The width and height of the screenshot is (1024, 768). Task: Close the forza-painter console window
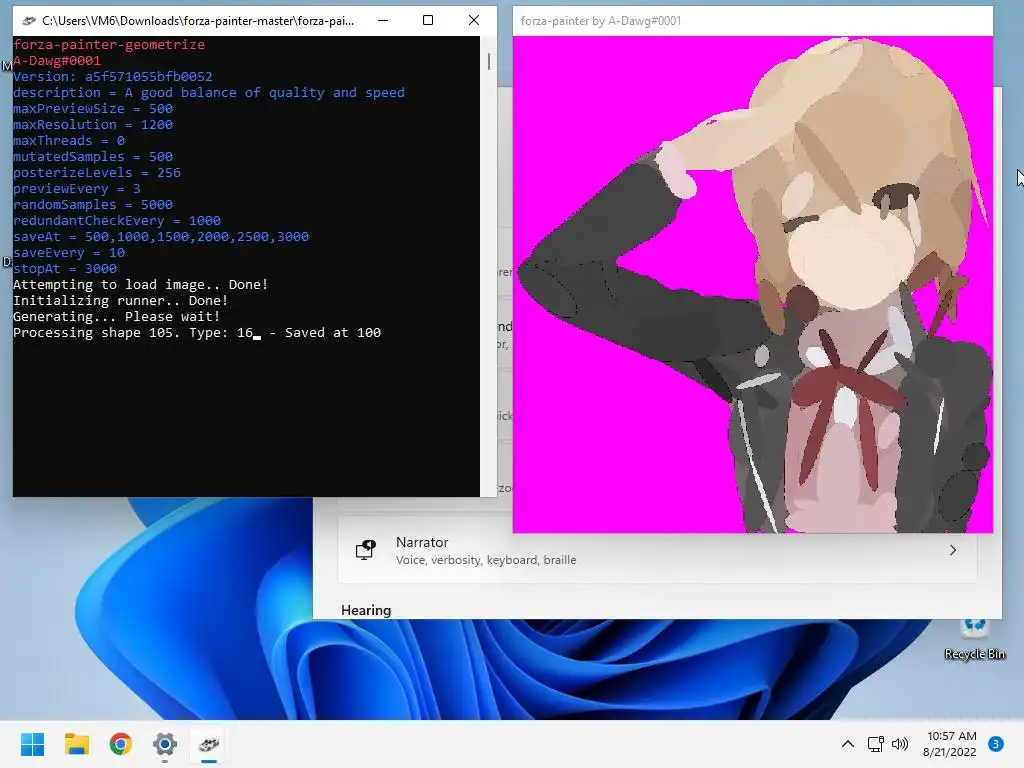[474, 21]
